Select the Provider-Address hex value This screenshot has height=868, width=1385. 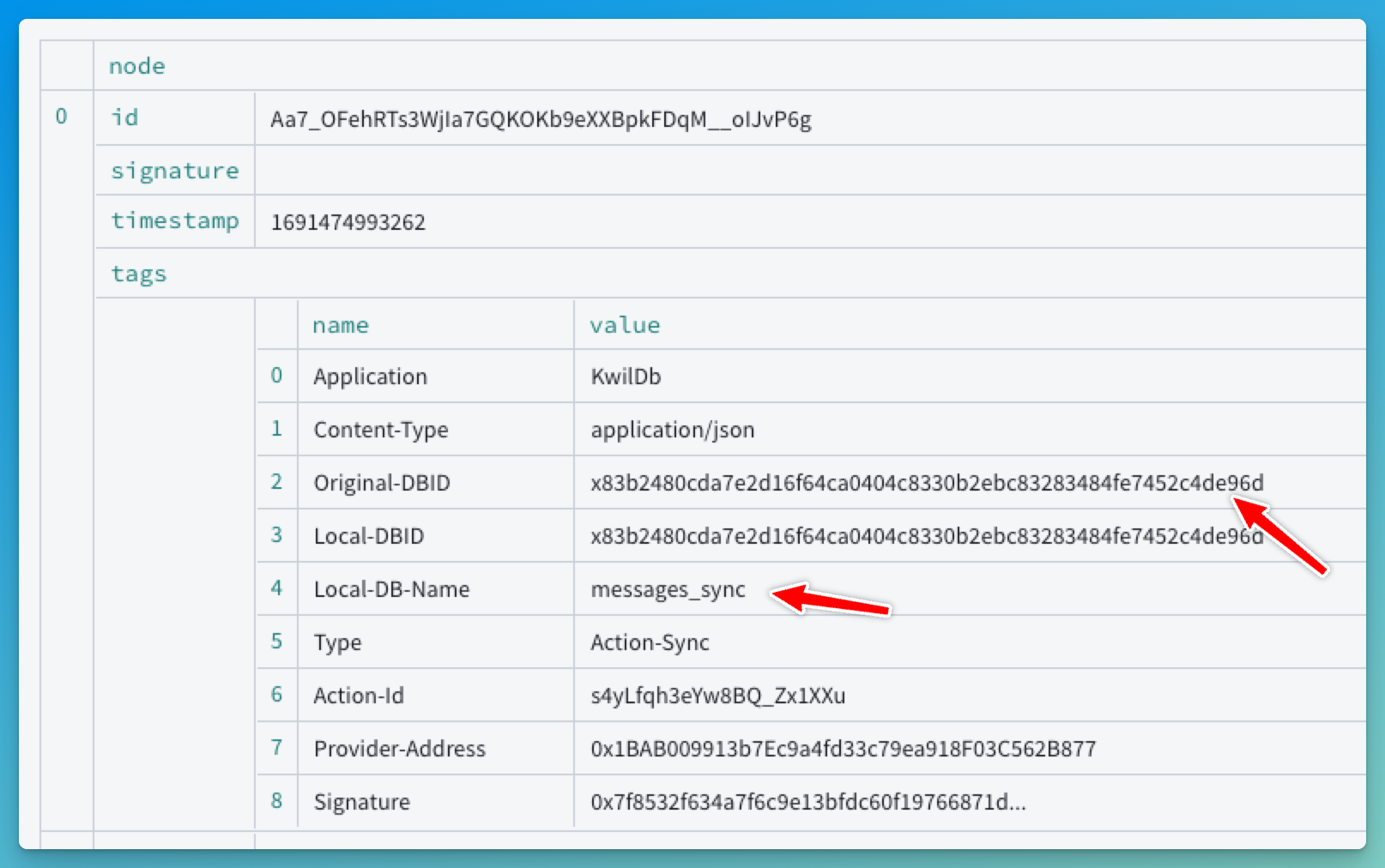click(842, 748)
